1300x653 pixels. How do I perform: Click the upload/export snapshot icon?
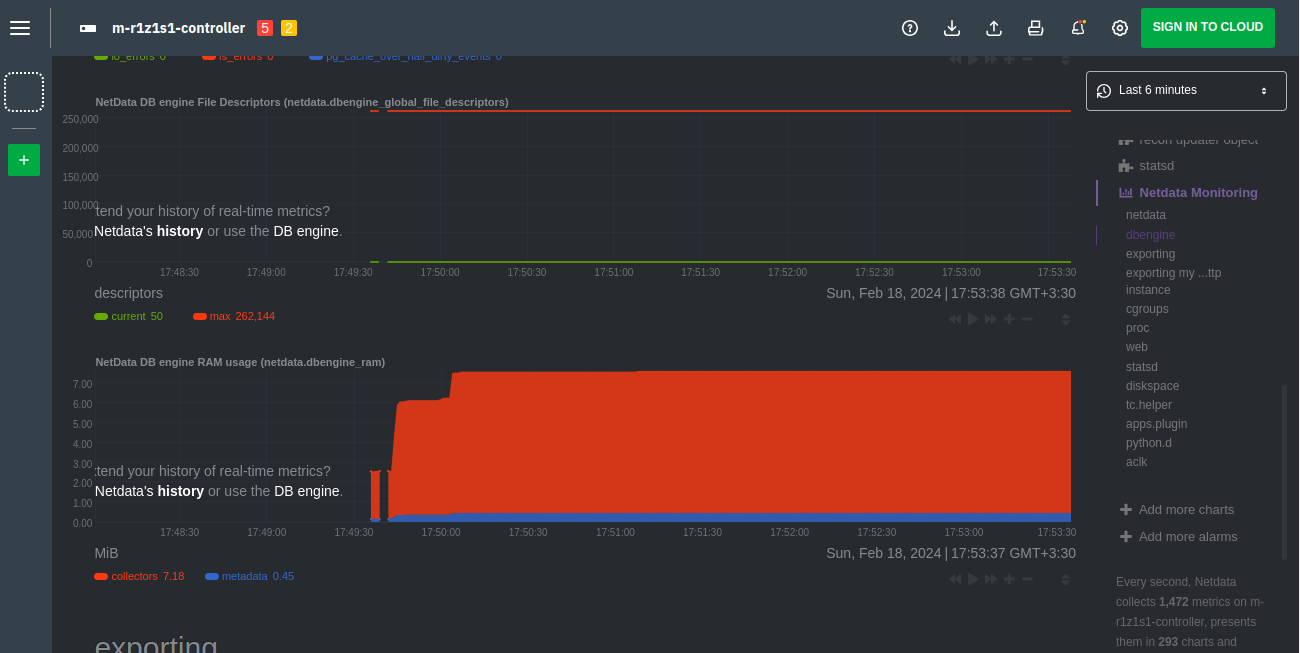(994, 28)
